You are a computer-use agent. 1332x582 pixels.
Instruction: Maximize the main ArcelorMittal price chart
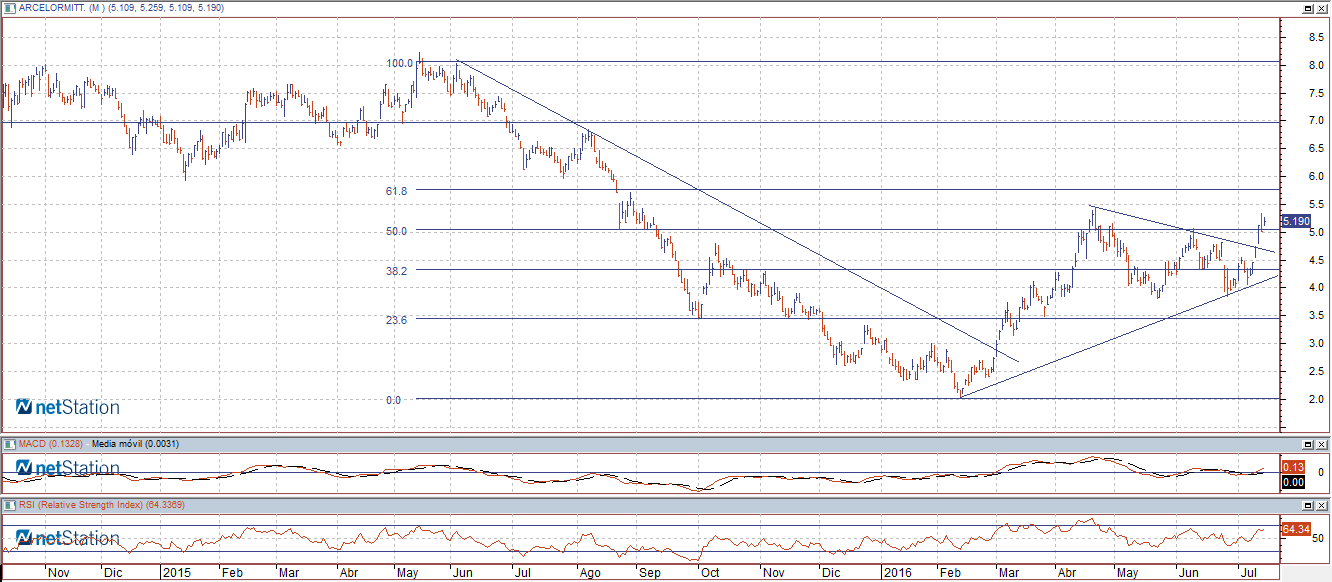point(1307,8)
